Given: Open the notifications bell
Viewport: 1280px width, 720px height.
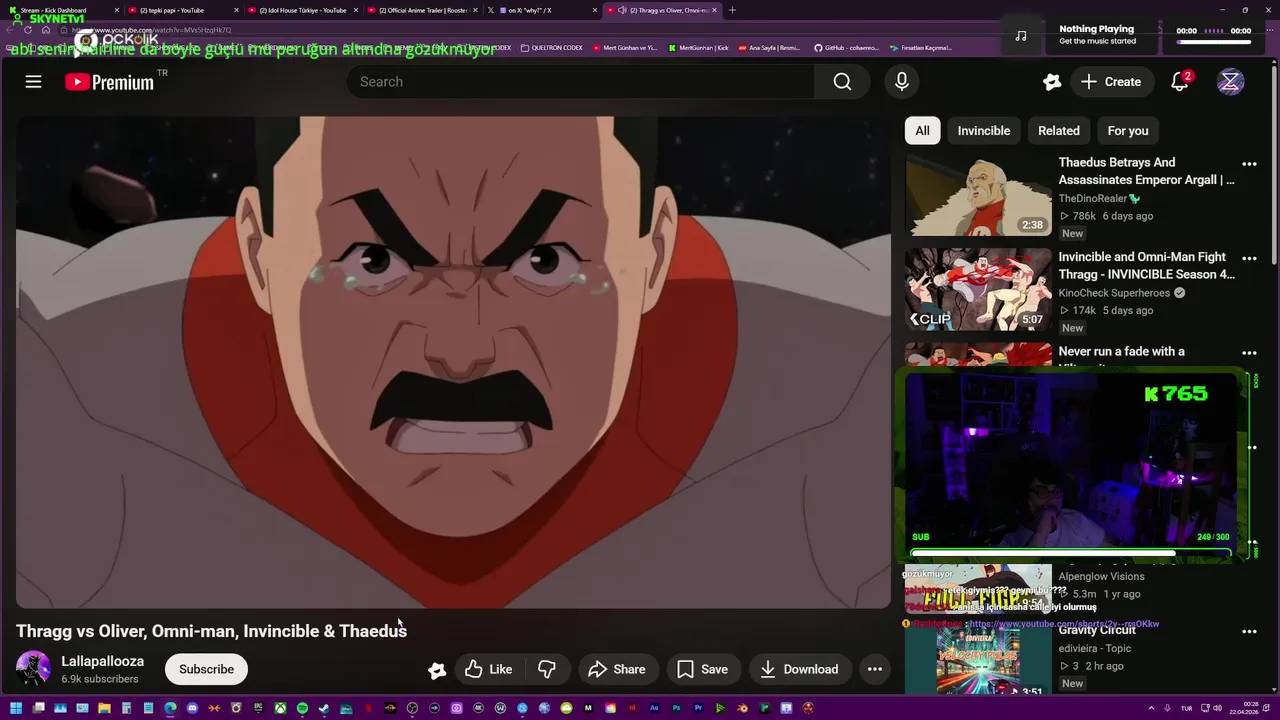Looking at the screenshot, I should pyautogui.click(x=1180, y=82).
